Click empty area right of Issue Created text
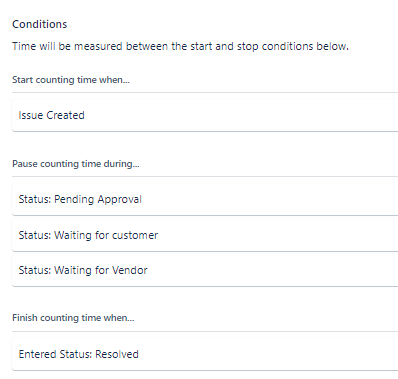398x379 pixels. click(x=240, y=115)
